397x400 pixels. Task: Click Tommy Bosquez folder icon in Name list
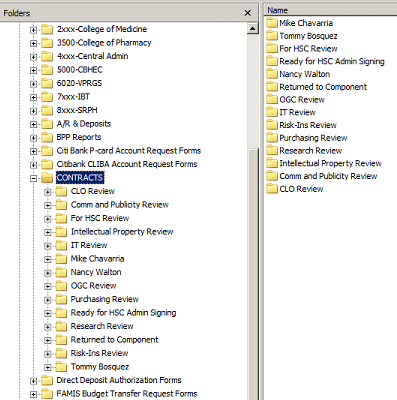272,36
